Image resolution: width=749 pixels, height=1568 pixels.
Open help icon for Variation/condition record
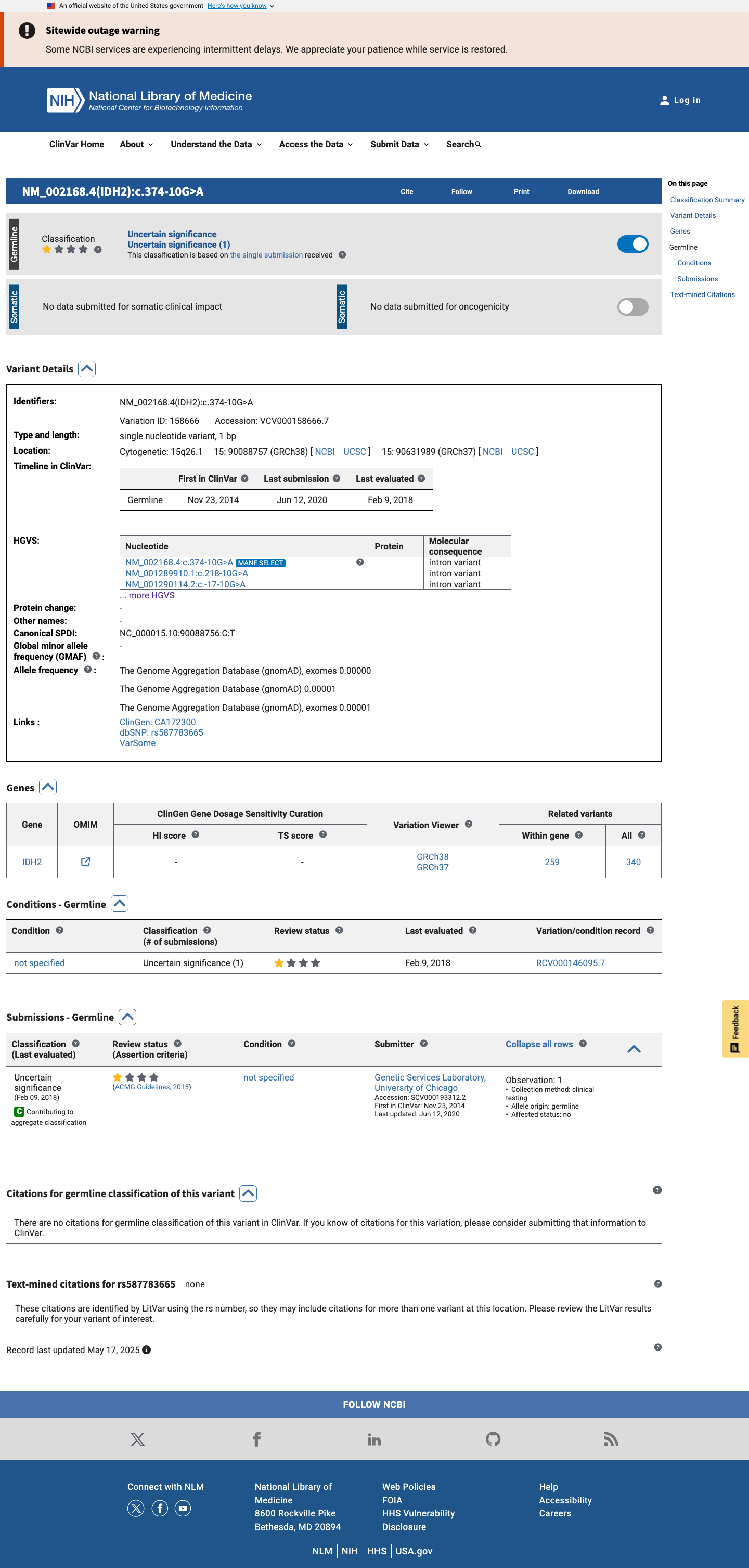click(650, 930)
